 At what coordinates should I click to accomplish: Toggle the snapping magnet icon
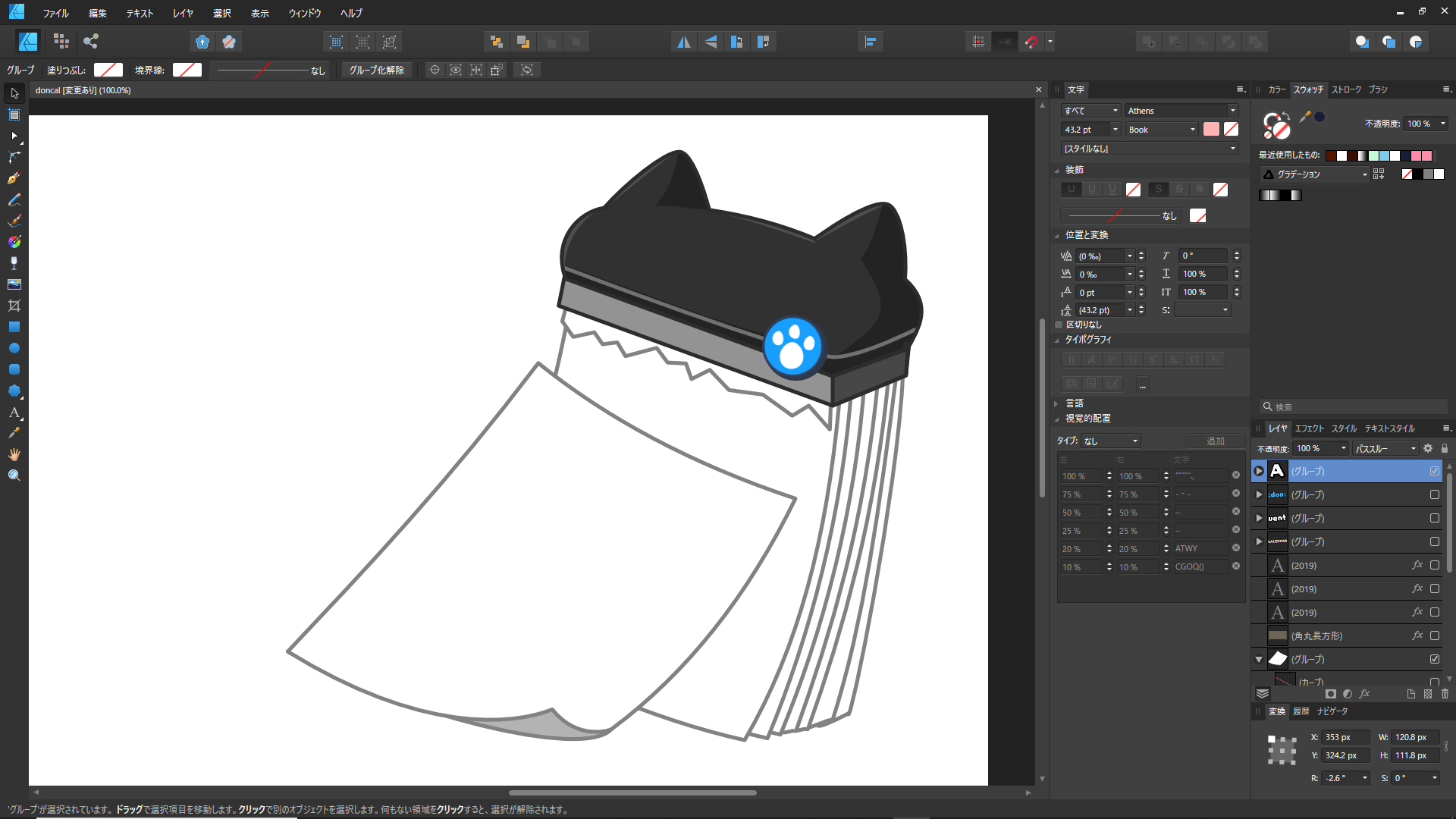pyautogui.click(x=1031, y=42)
